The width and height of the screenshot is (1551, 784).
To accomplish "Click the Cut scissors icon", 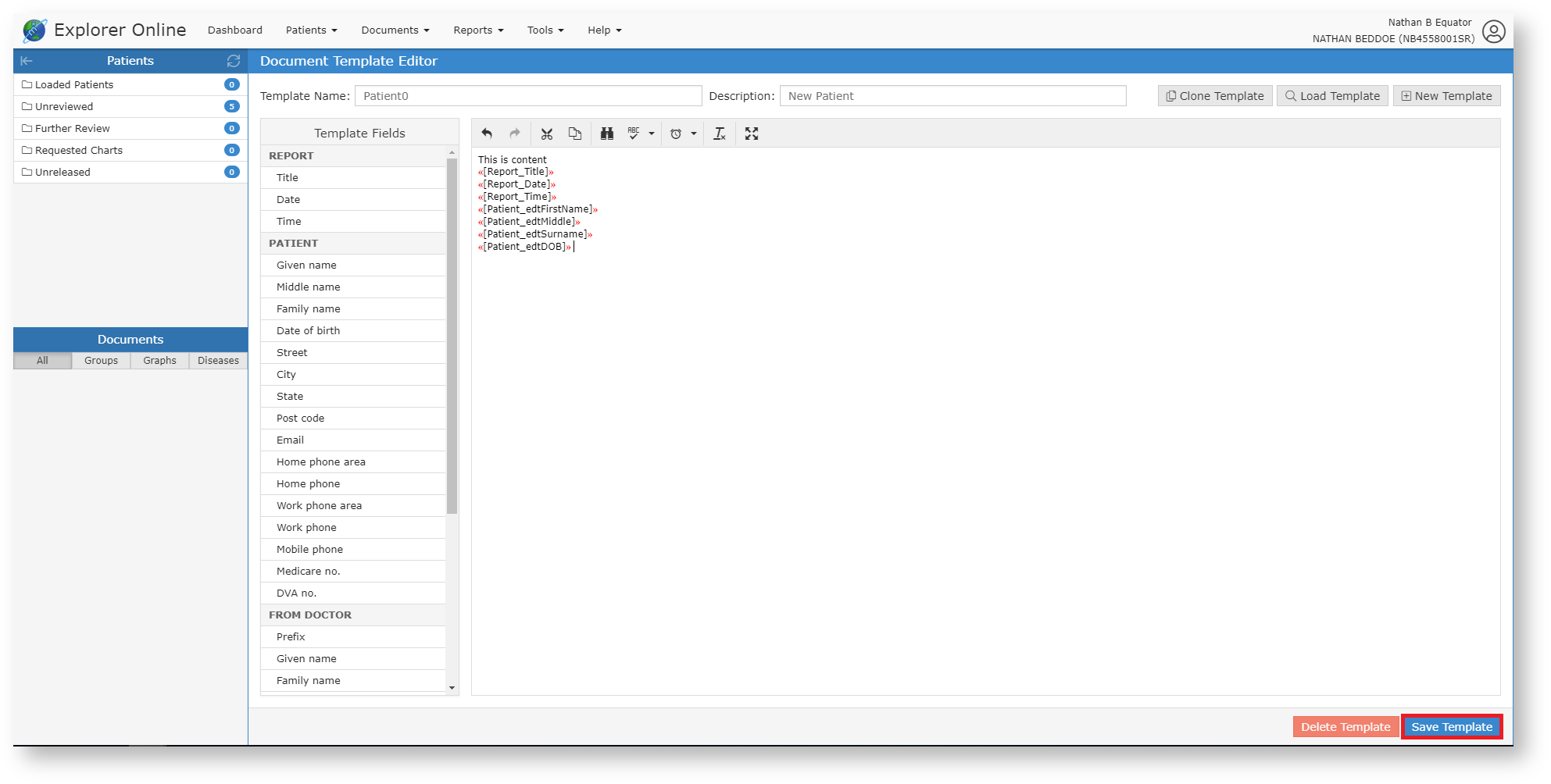I will [547, 134].
